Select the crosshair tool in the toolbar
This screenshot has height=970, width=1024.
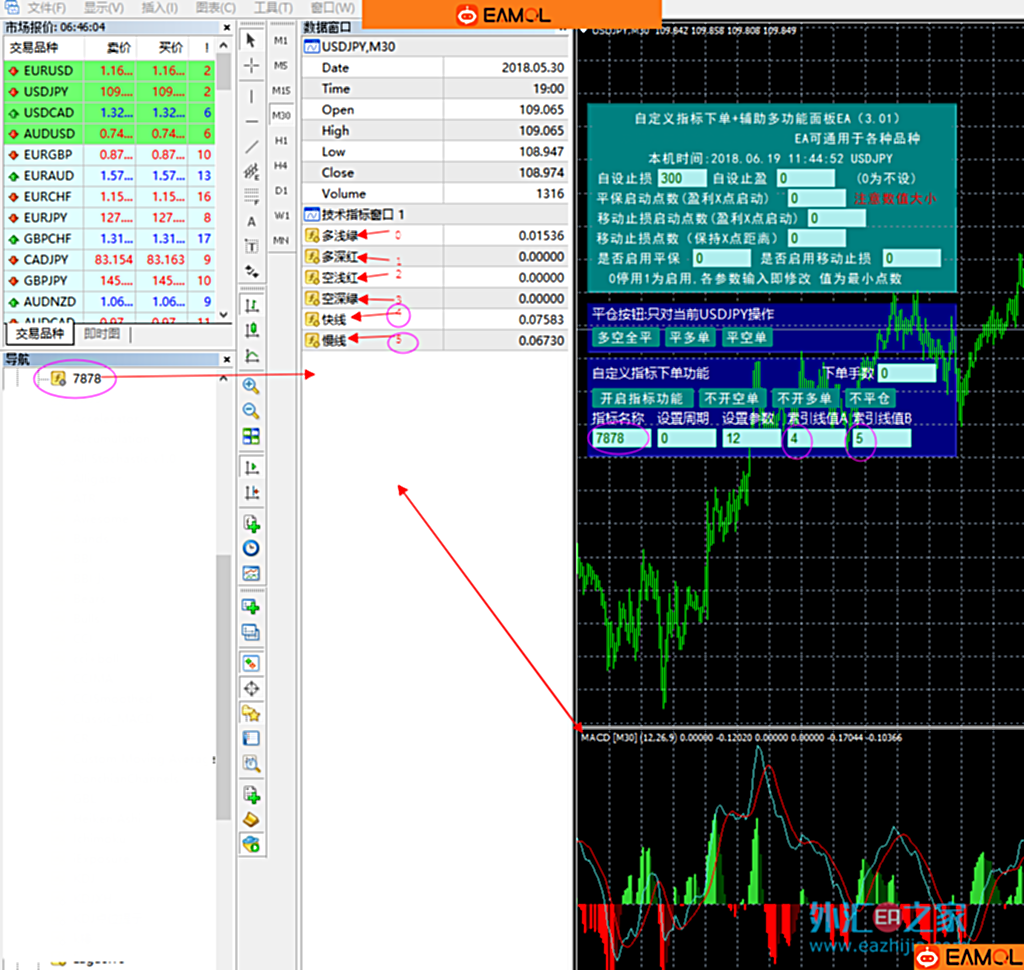[251, 66]
